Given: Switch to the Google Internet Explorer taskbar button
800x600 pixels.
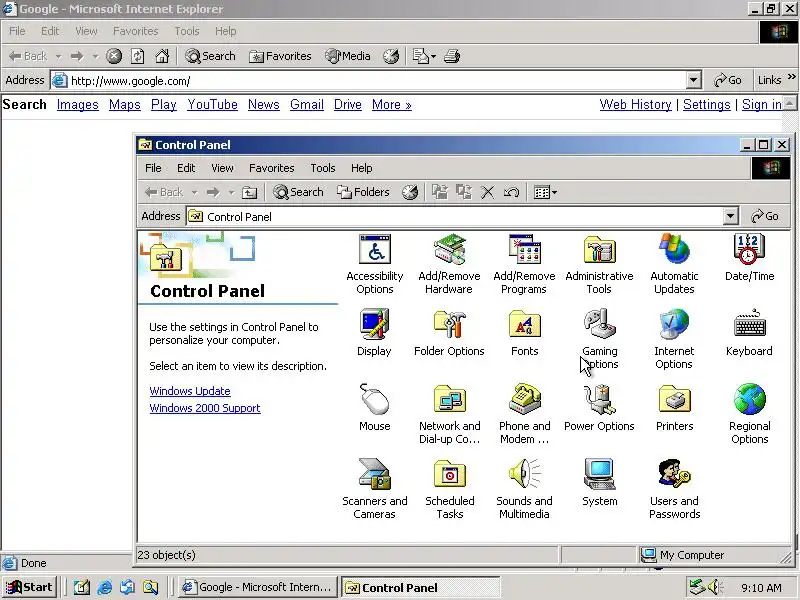Looking at the screenshot, I should pos(257,587).
